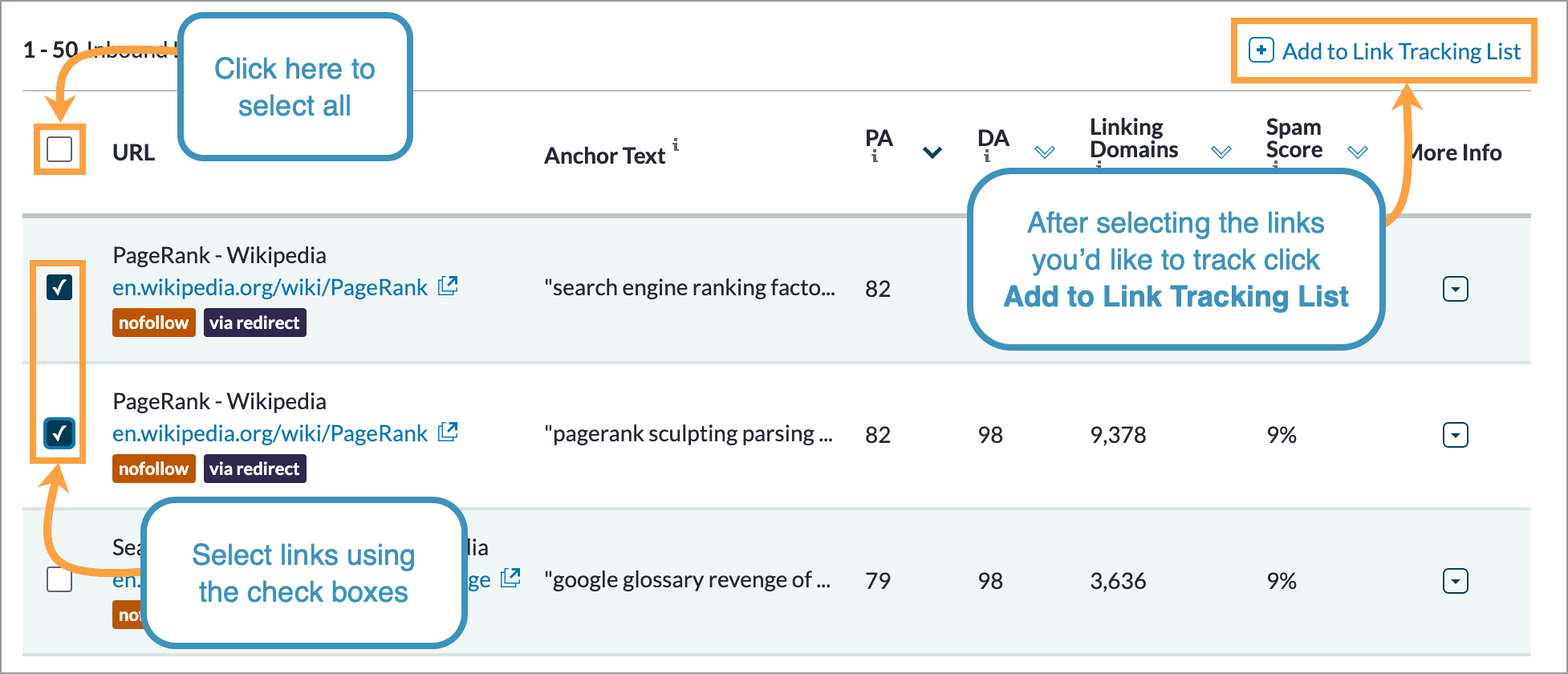The height and width of the screenshot is (674, 1568).
Task: Click Add to Link Tracking List
Action: 1402,51
